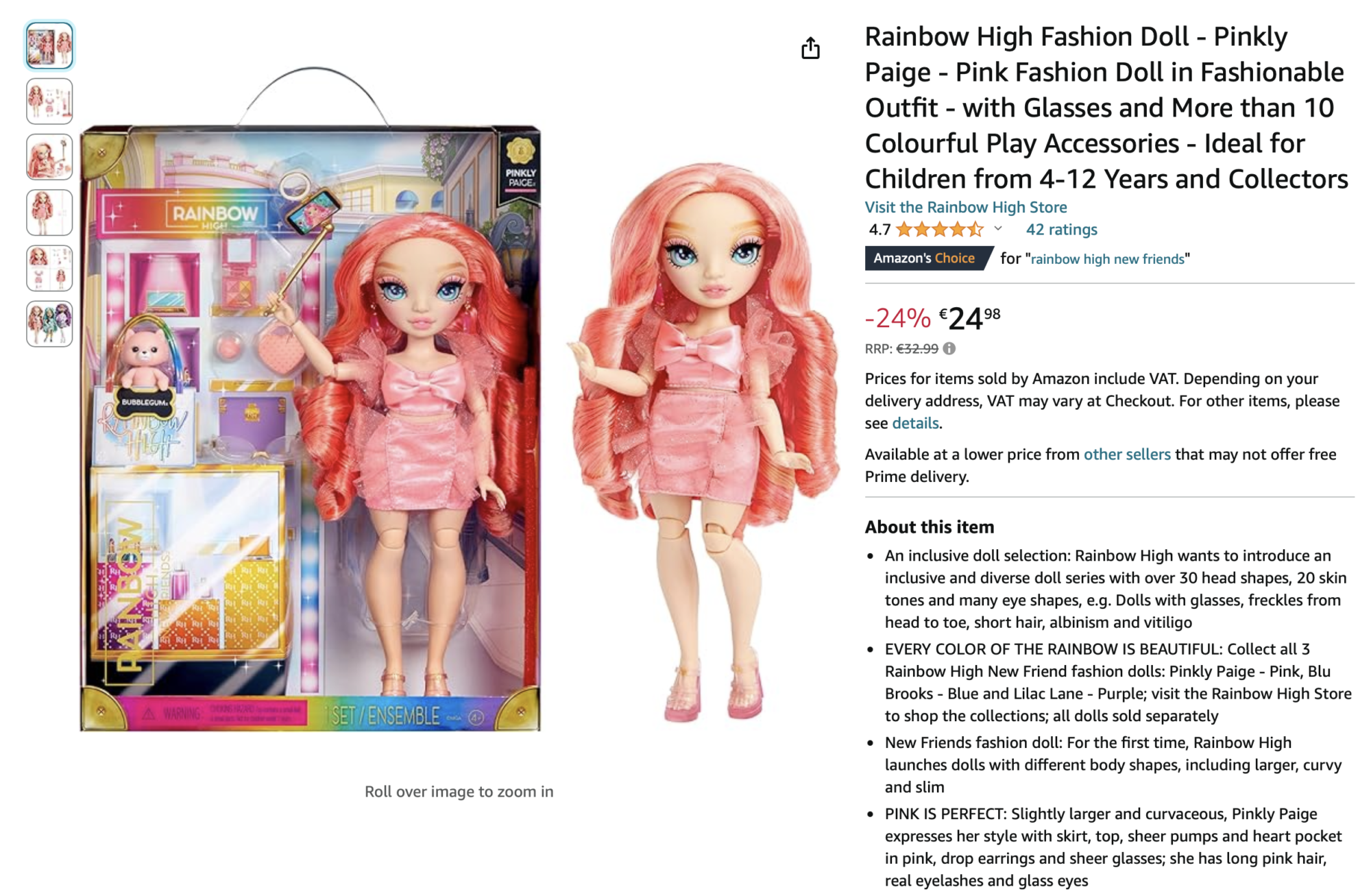
Task: Open the 42 ratings link
Action: 1061,230
